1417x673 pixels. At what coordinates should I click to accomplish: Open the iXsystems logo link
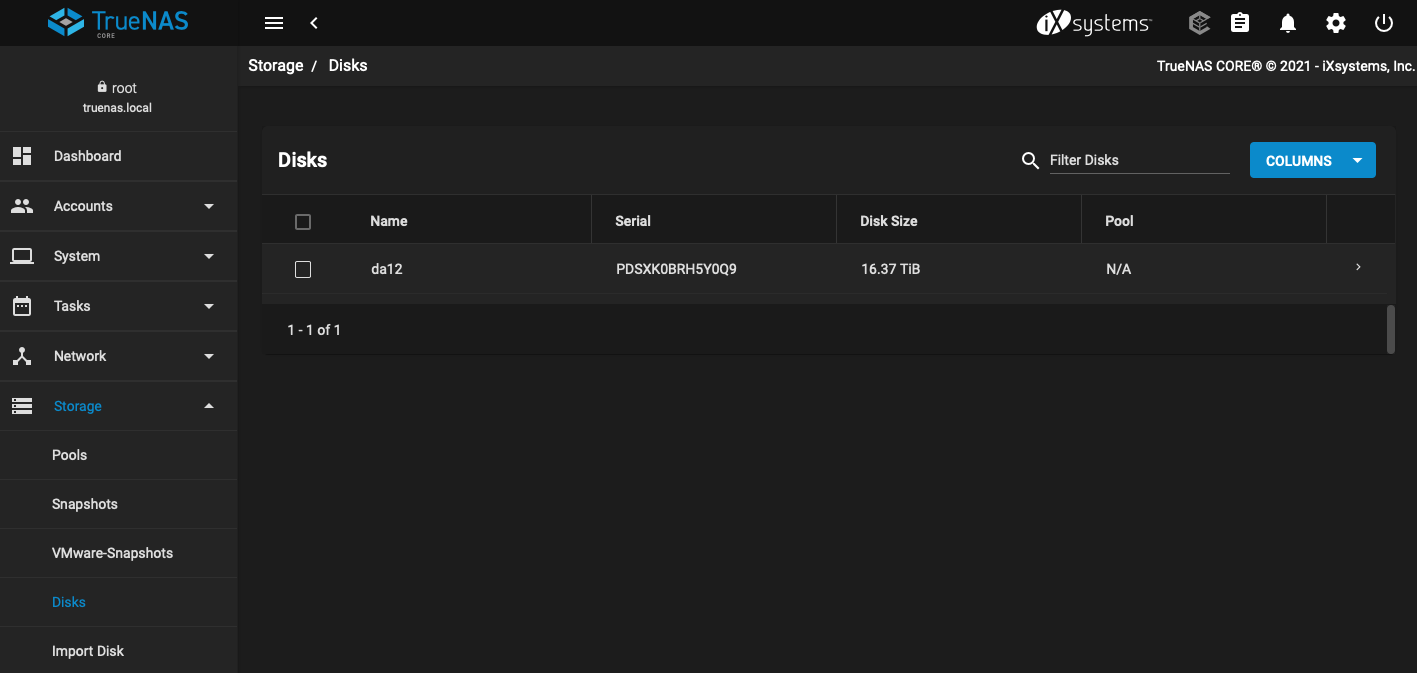pyautogui.click(x=1094, y=23)
